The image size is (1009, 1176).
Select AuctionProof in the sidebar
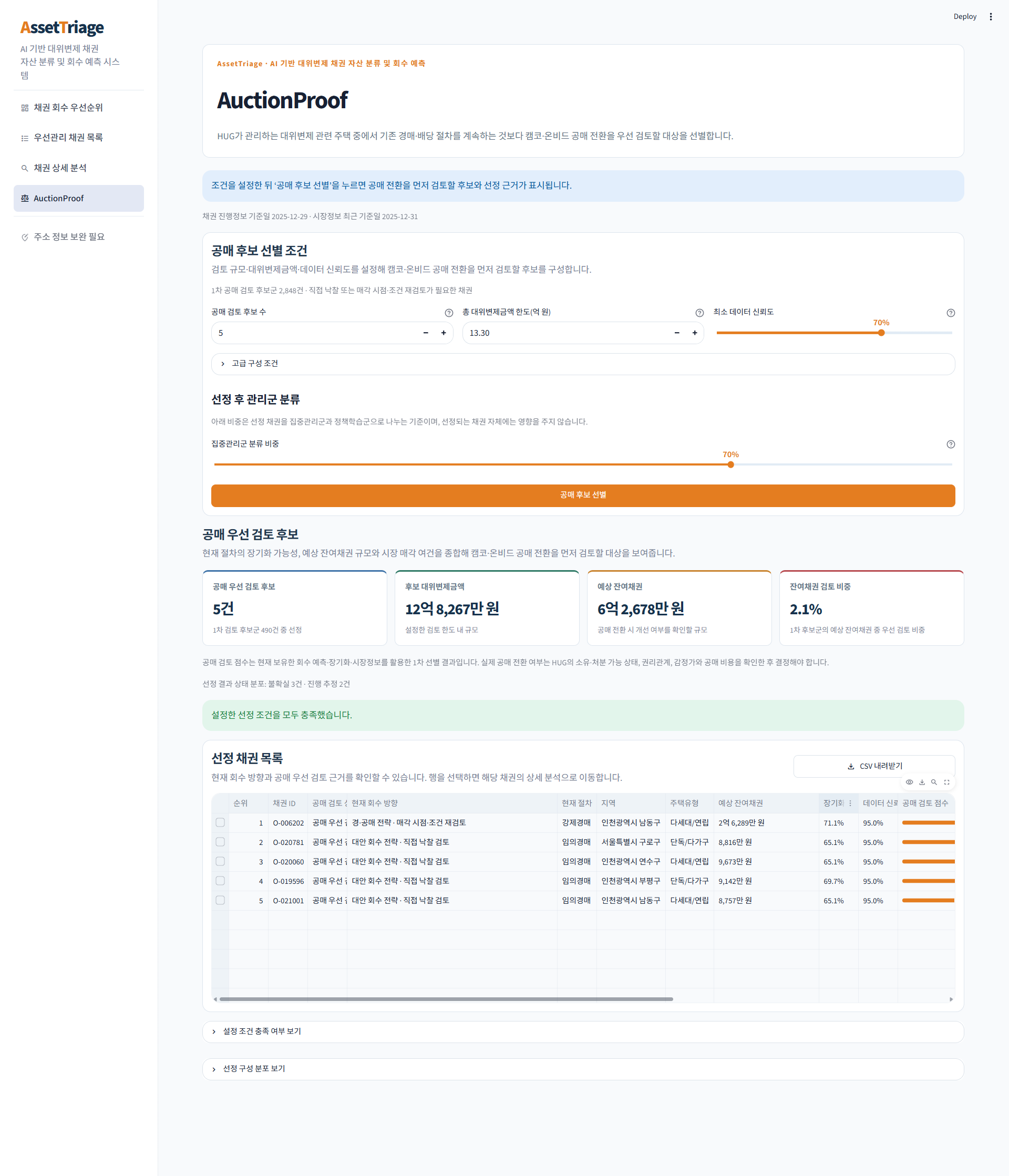click(x=79, y=199)
